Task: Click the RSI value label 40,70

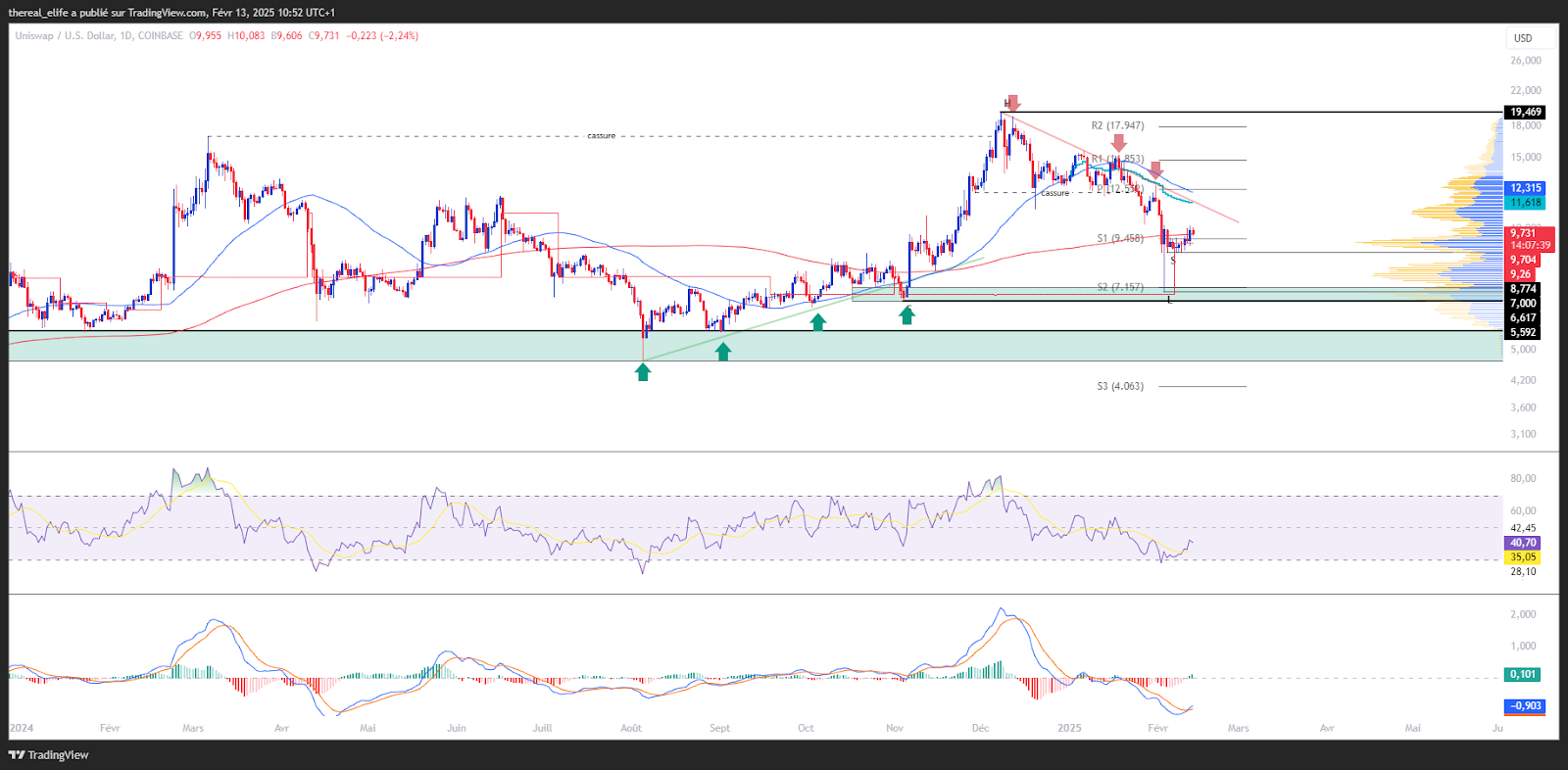Action: click(1523, 543)
